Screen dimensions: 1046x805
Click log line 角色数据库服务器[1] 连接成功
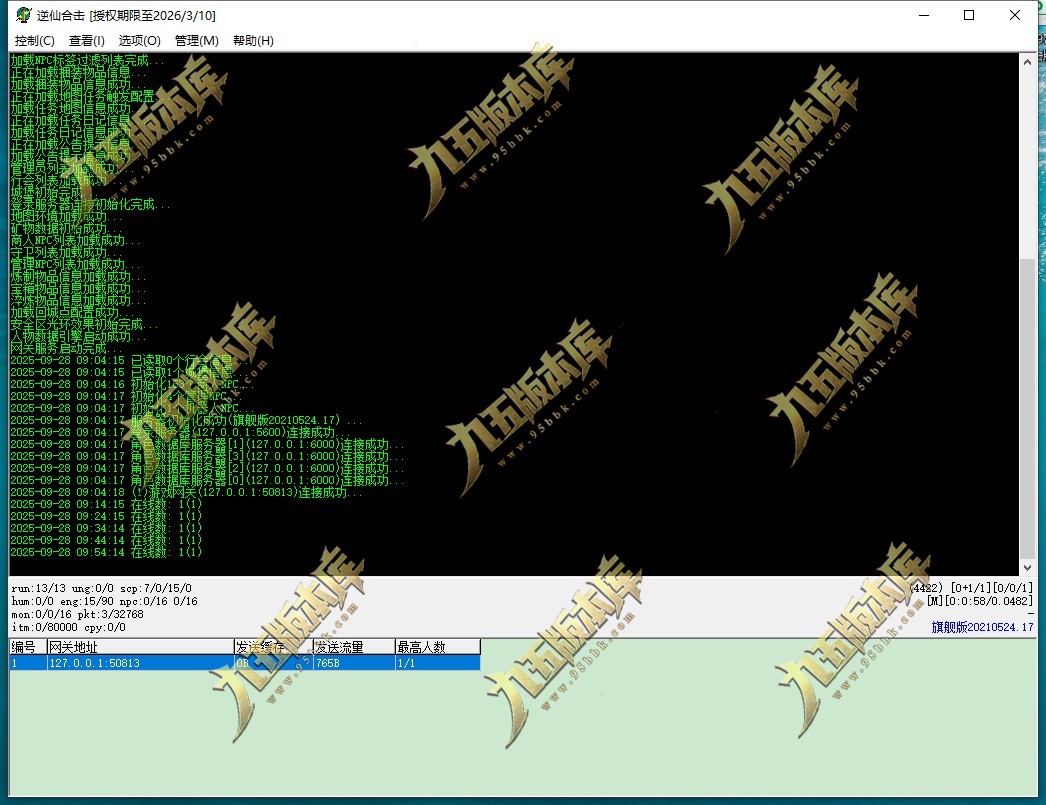point(207,444)
